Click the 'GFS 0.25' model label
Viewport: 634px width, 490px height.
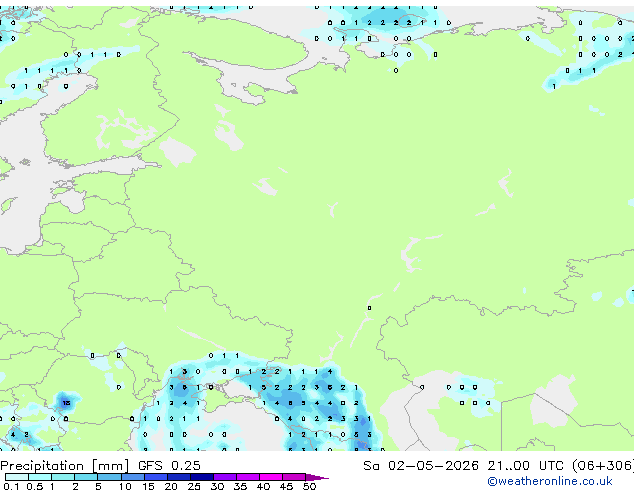pos(169,466)
